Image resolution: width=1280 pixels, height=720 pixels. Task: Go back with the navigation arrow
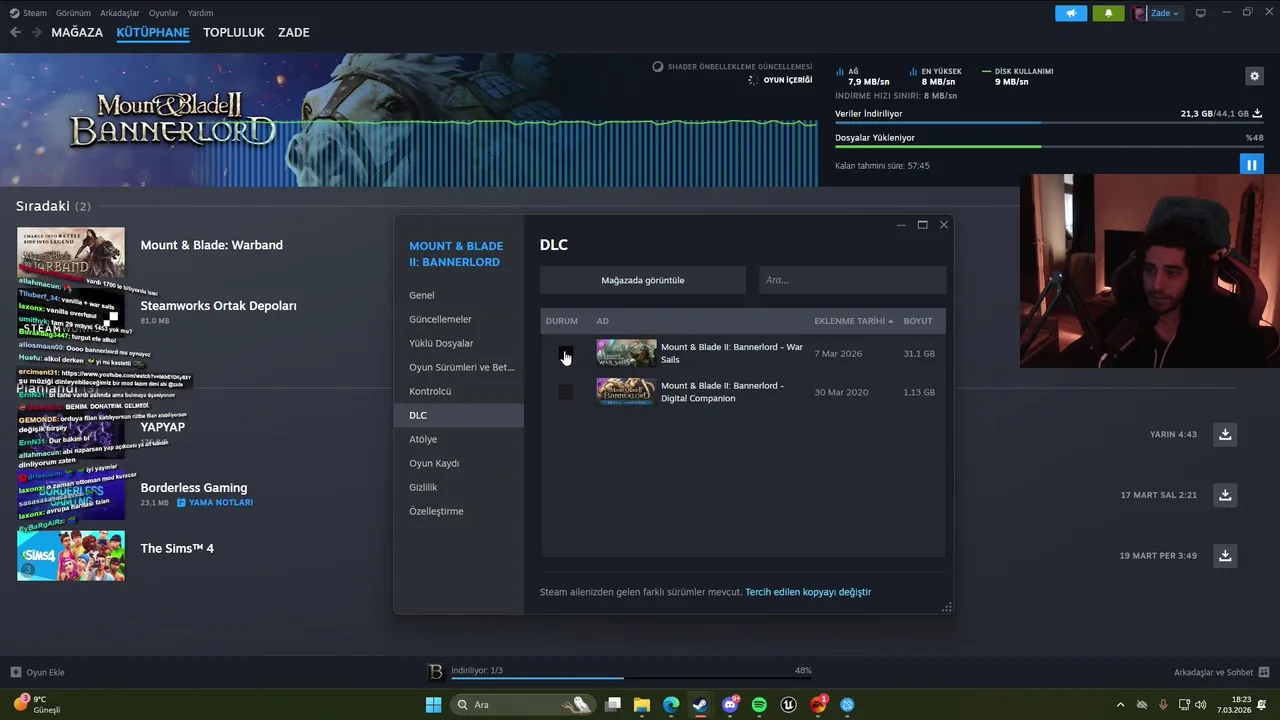click(15, 32)
